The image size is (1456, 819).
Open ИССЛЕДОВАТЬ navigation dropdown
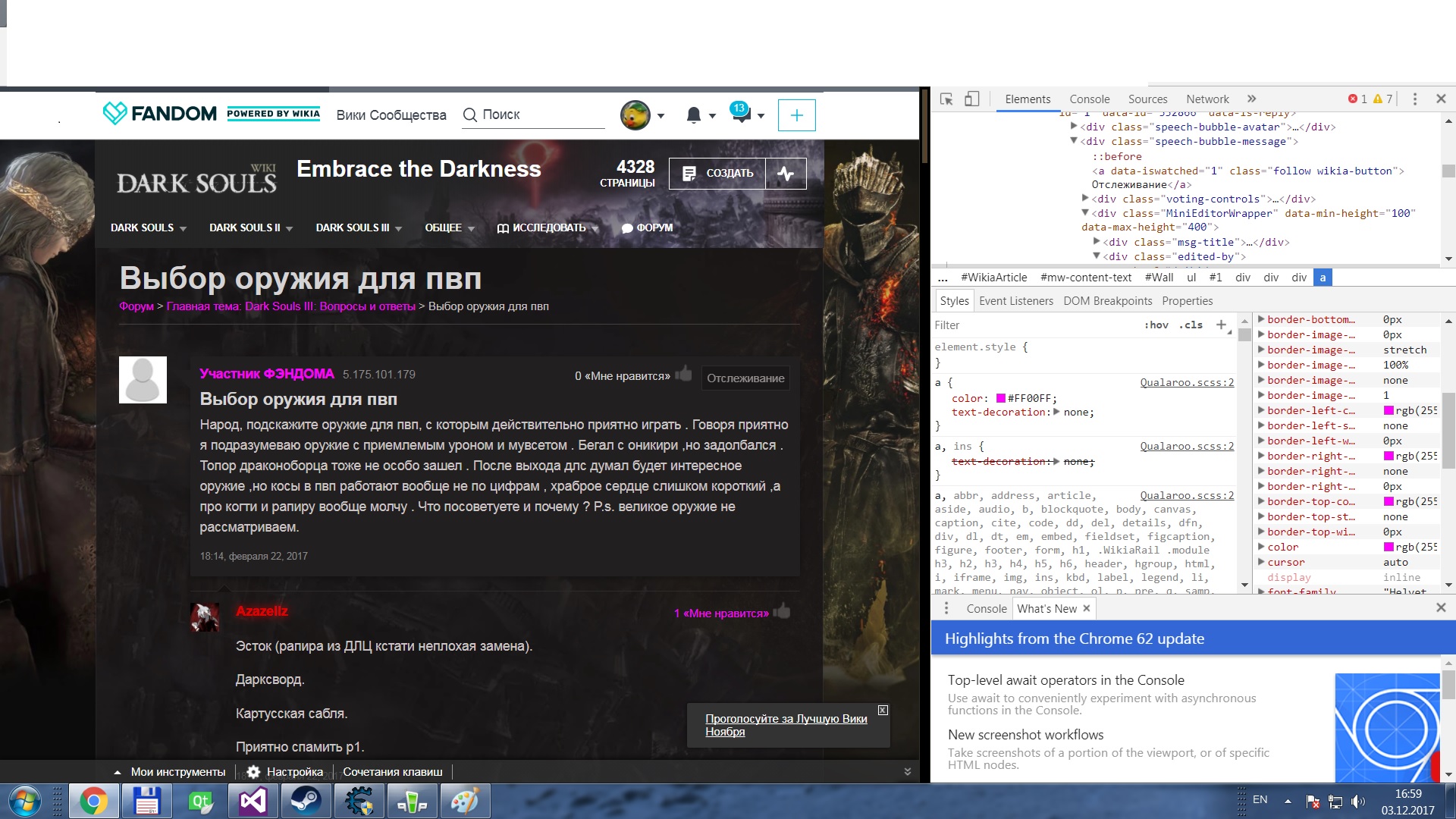(548, 227)
